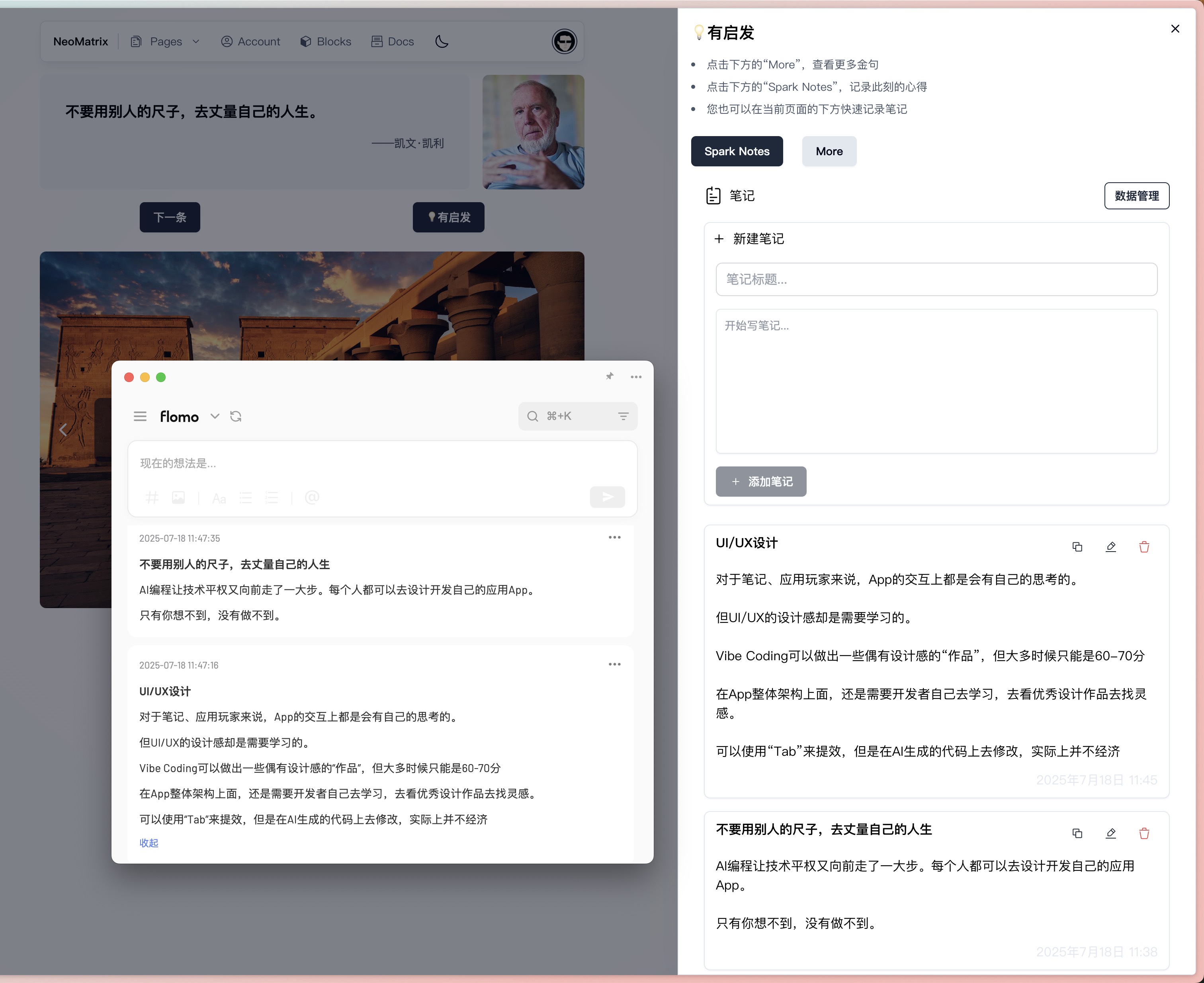Insert an @ mention in flomo

point(312,497)
